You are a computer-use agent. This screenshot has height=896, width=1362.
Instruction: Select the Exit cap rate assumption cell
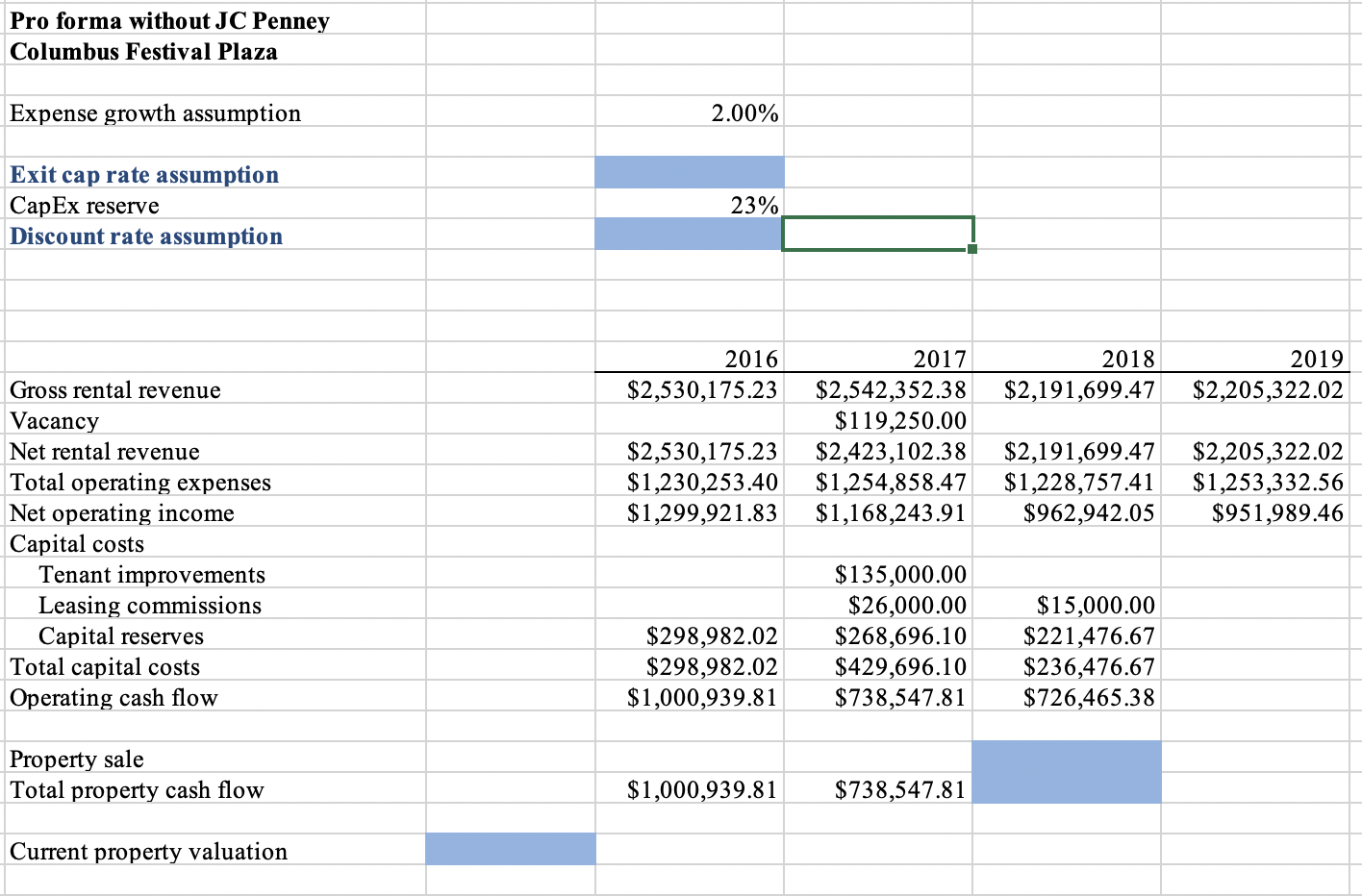coord(144,174)
